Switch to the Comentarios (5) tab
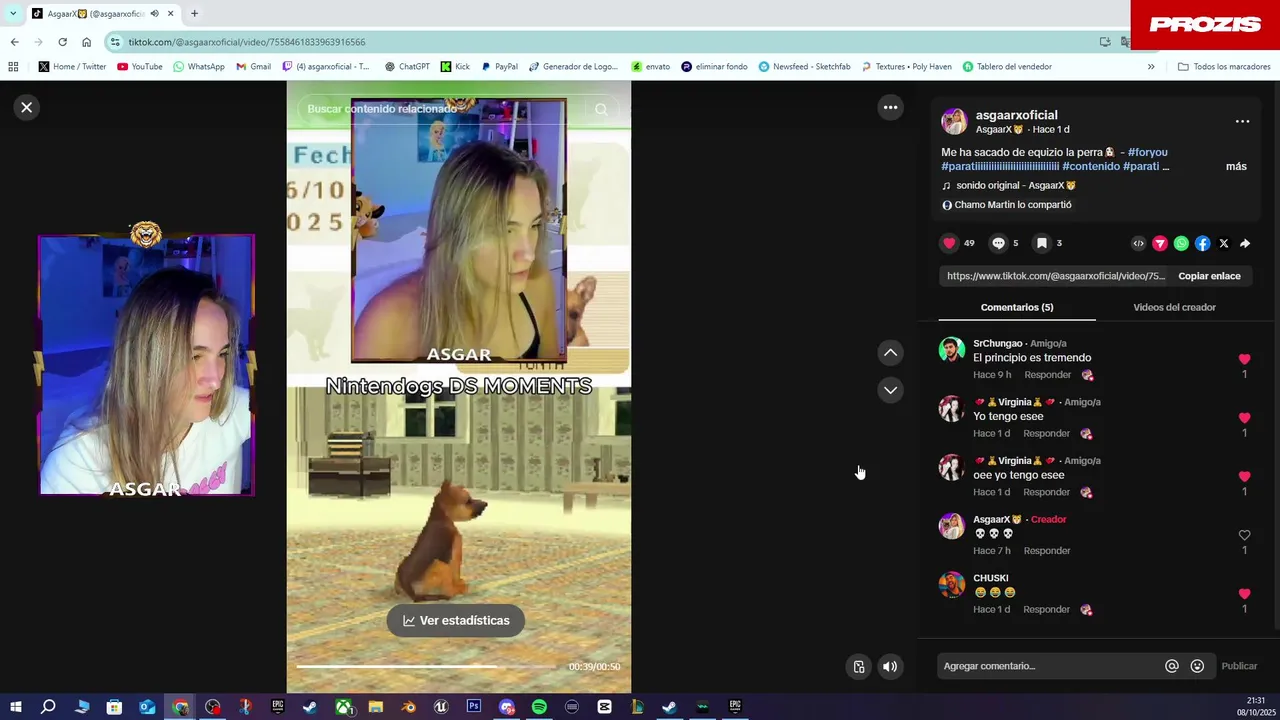 (1017, 307)
